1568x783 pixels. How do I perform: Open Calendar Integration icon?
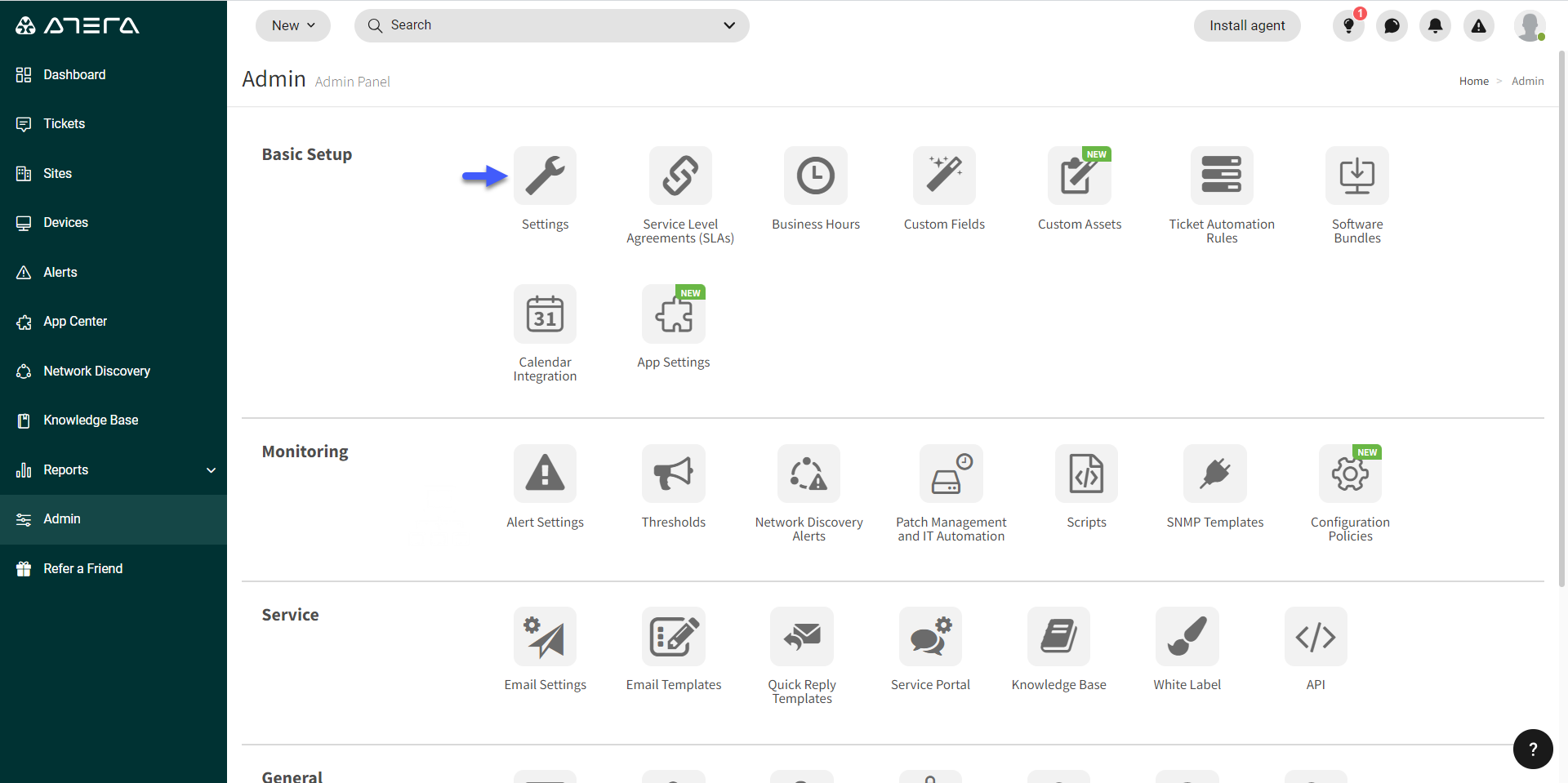tap(545, 314)
